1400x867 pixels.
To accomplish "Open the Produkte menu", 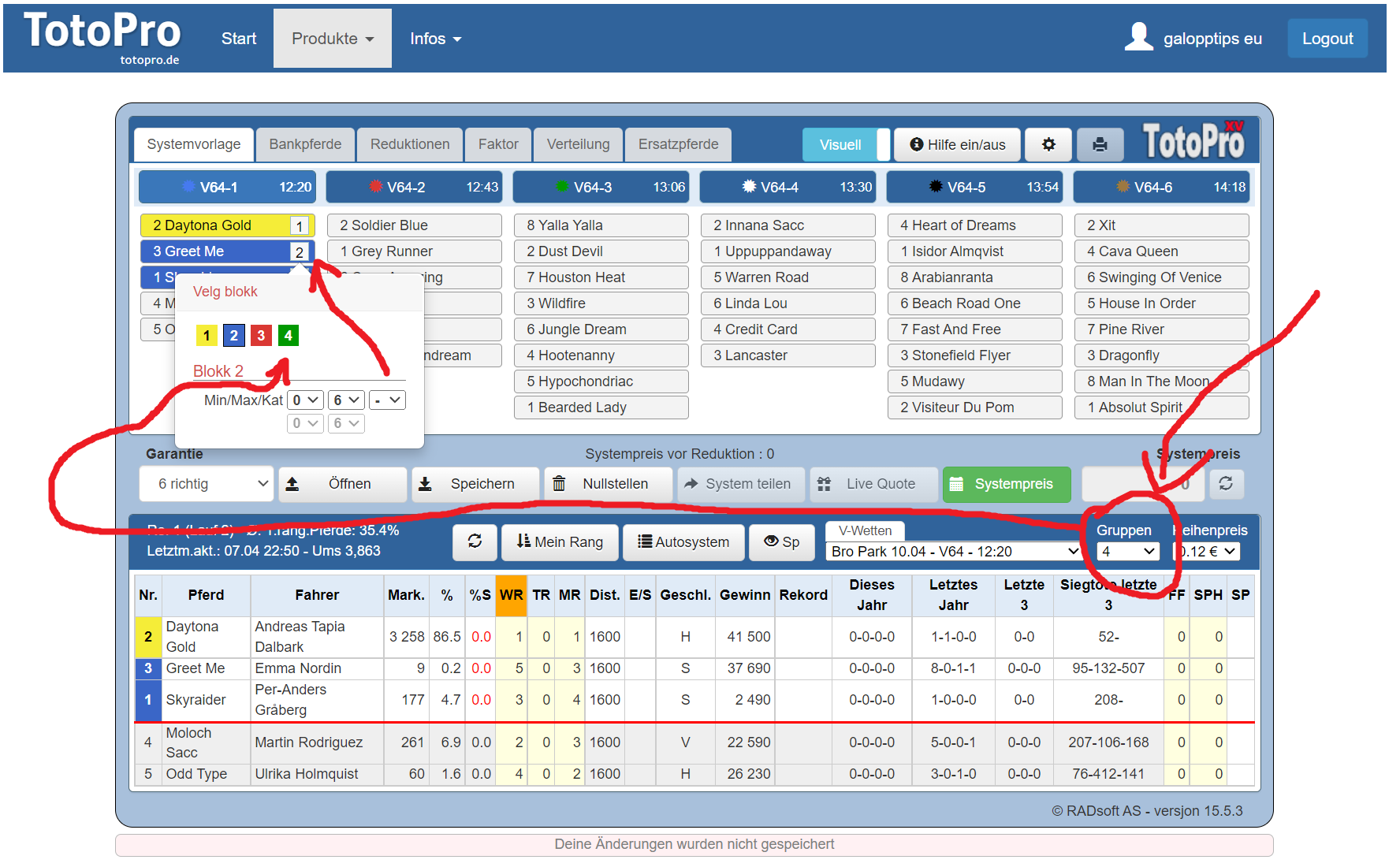I will pos(333,39).
